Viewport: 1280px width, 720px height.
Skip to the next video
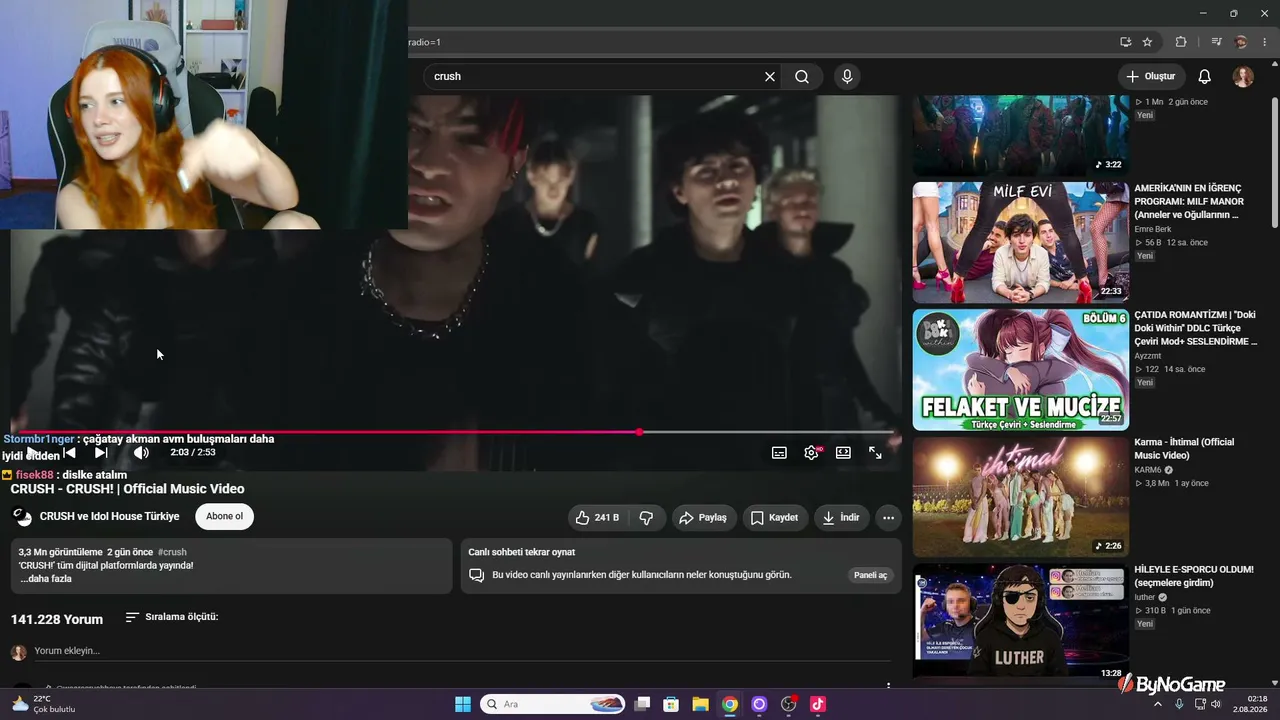point(101,453)
